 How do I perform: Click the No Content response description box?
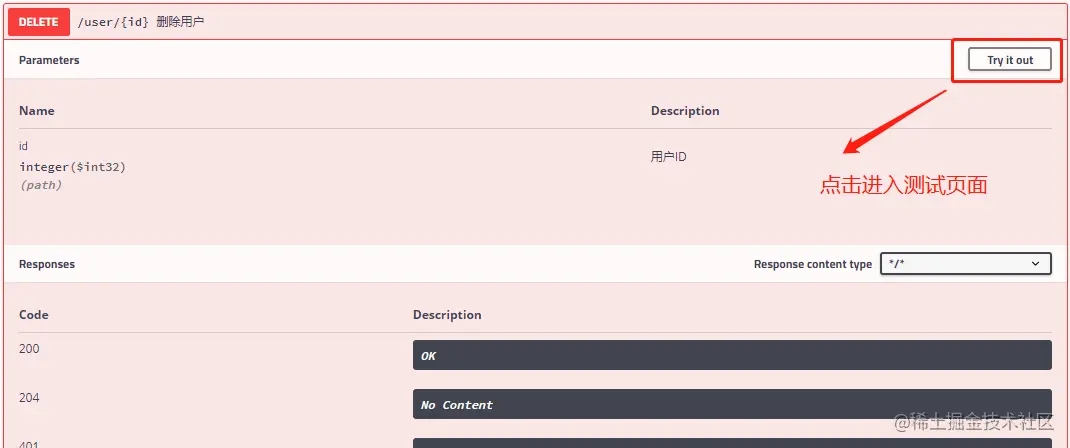[732, 404]
